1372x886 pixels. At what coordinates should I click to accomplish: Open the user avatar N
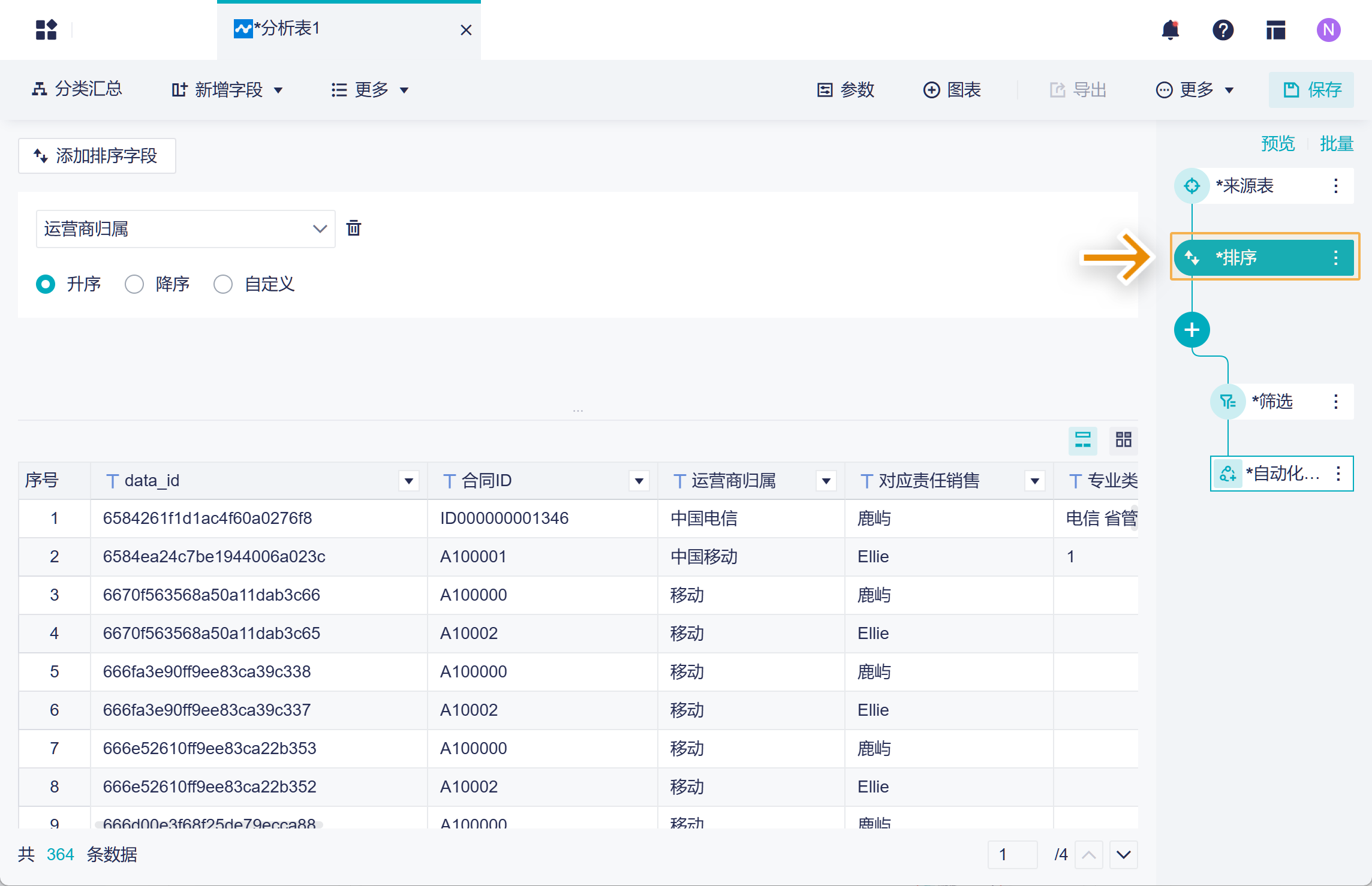coord(1328,30)
